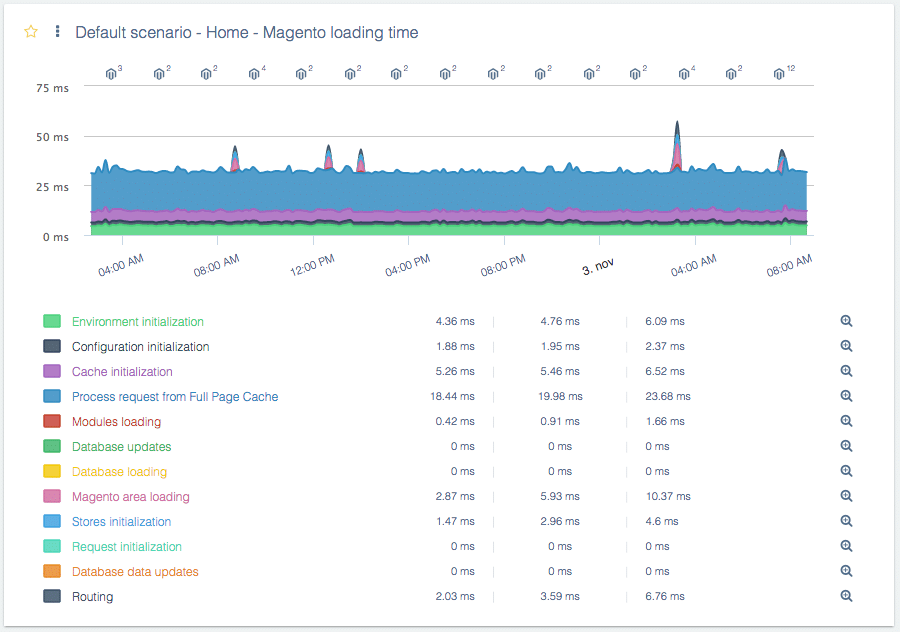
Task: Star the Default scenario chart as favorite
Action: click(x=31, y=32)
